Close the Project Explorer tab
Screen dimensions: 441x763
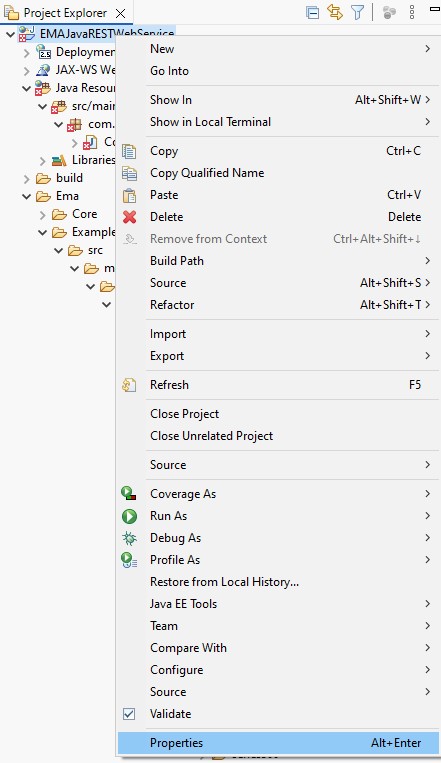click(120, 13)
